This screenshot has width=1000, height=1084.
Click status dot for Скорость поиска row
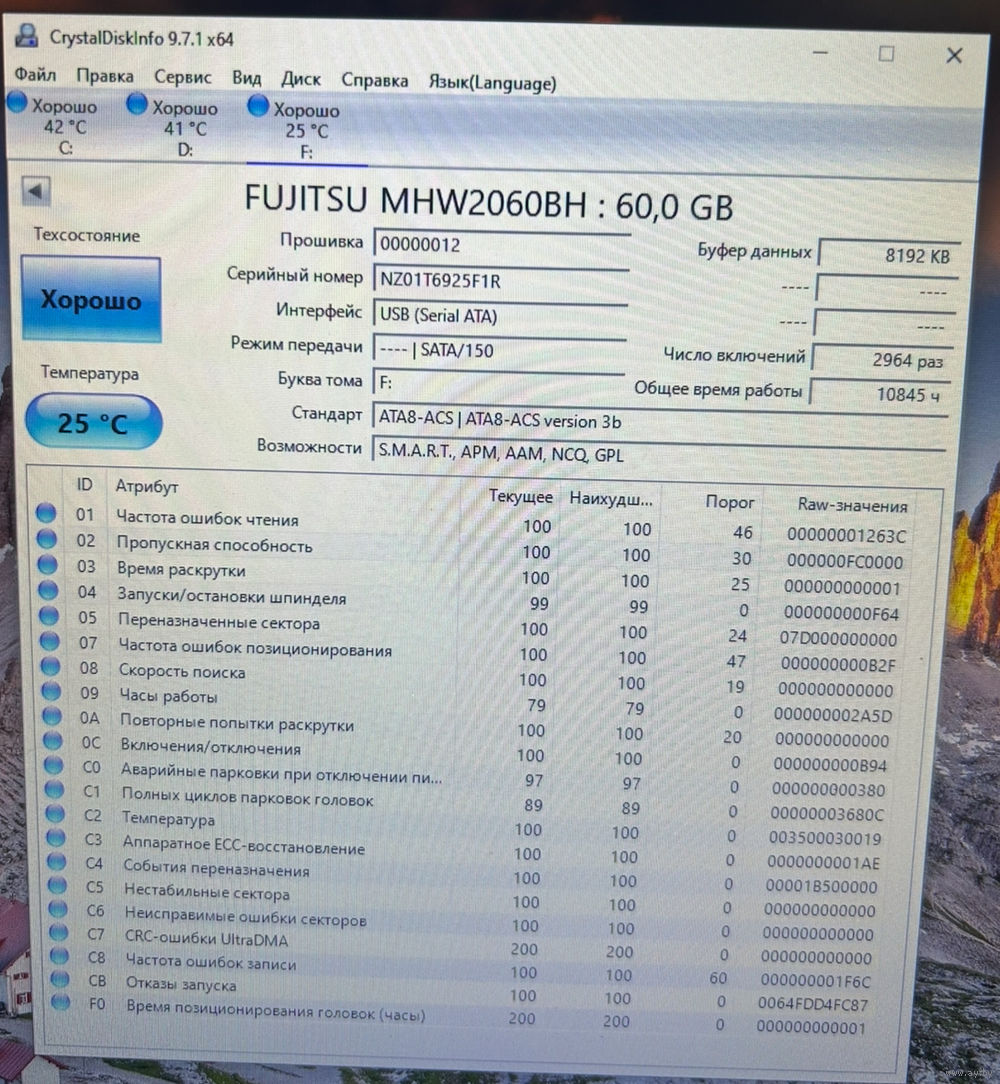50,666
